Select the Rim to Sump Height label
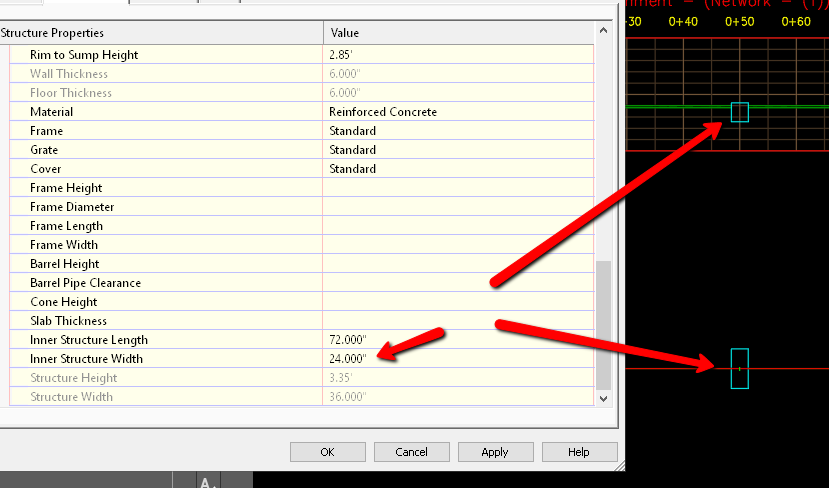Screen dimensions: 829x488 (x=84, y=55)
